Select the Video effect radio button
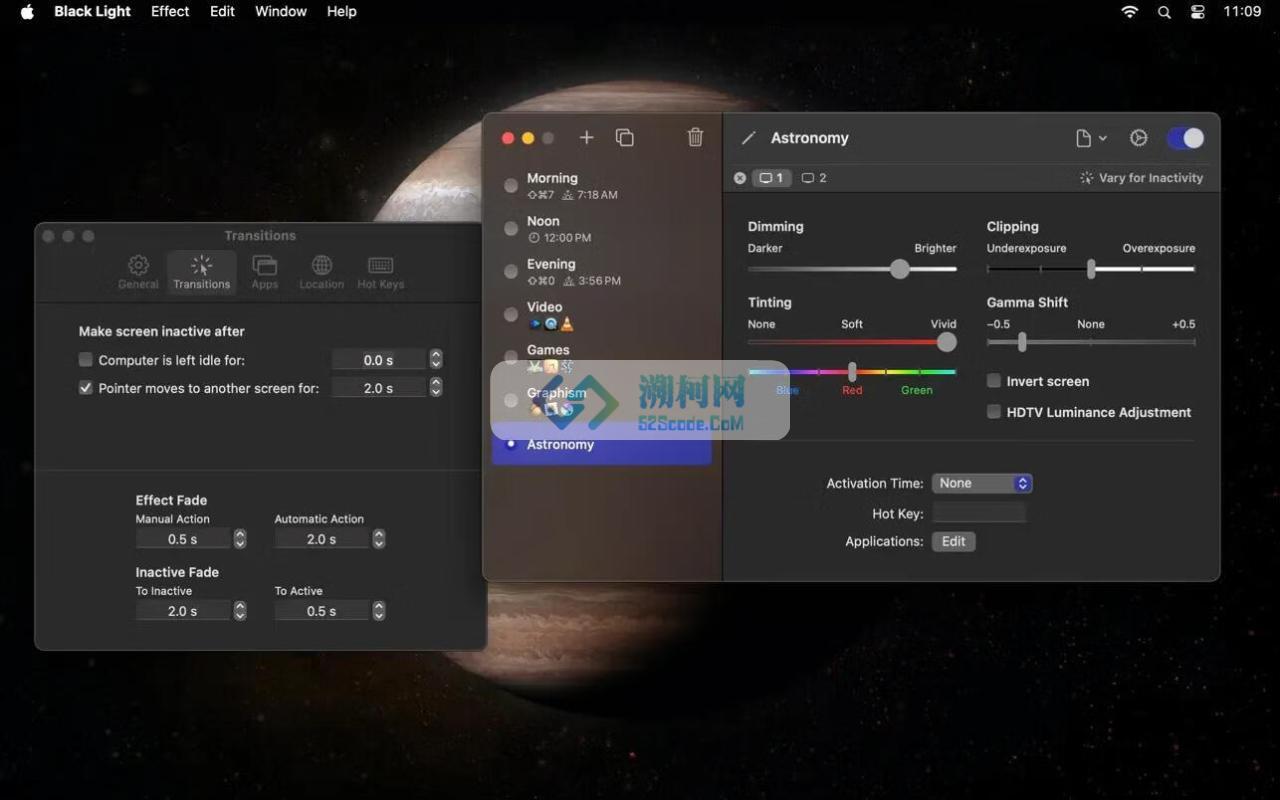 pos(511,315)
